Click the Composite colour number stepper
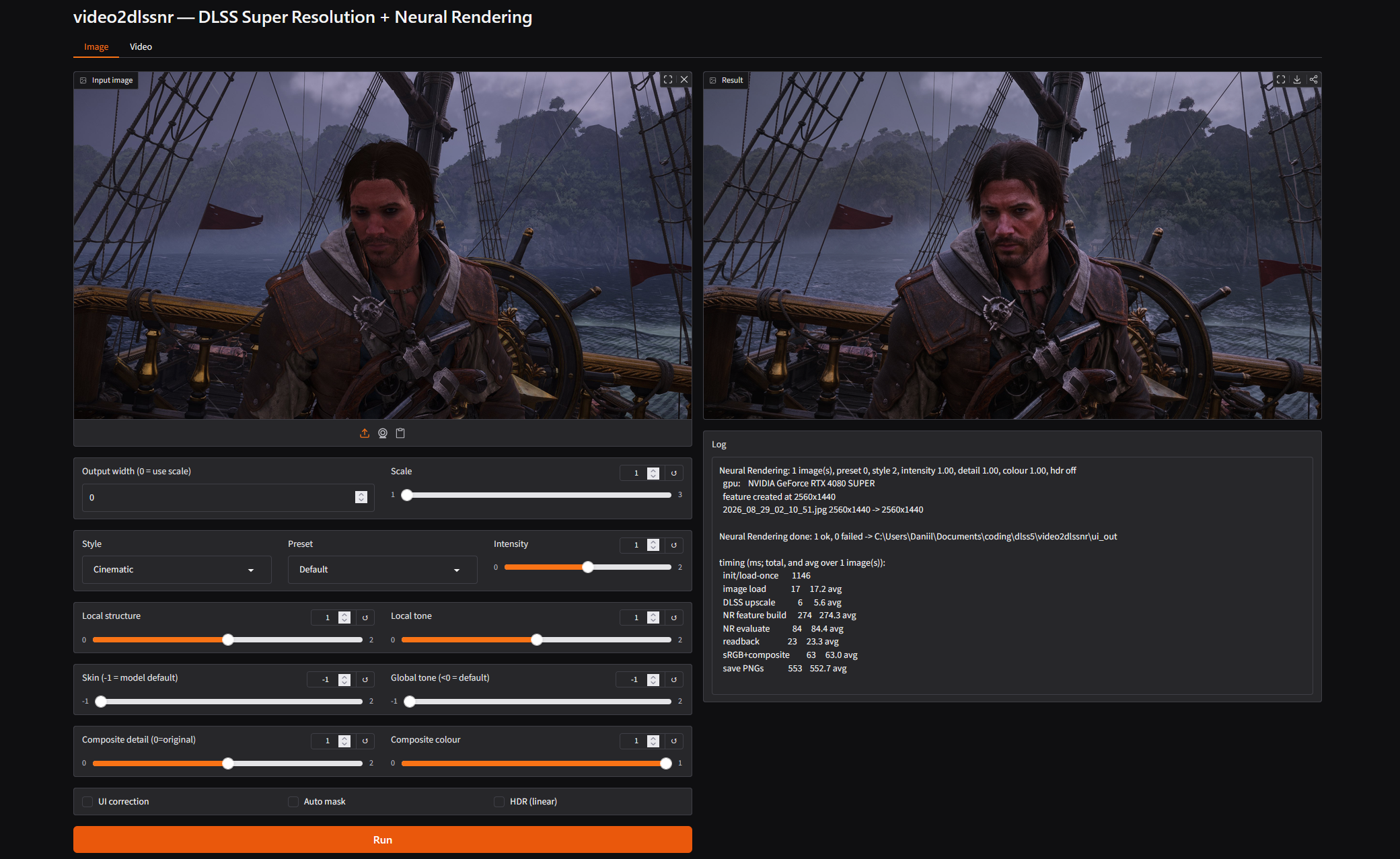 [x=653, y=741]
